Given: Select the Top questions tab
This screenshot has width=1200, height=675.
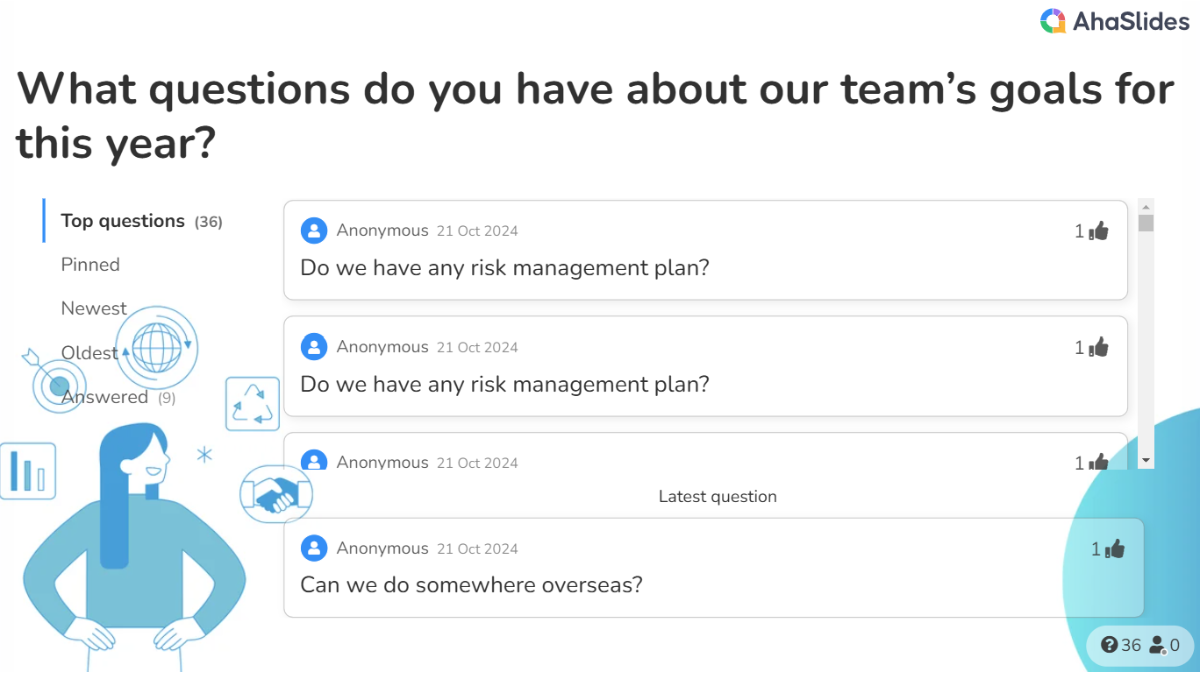Looking at the screenshot, I should click(x=123, y=221).
